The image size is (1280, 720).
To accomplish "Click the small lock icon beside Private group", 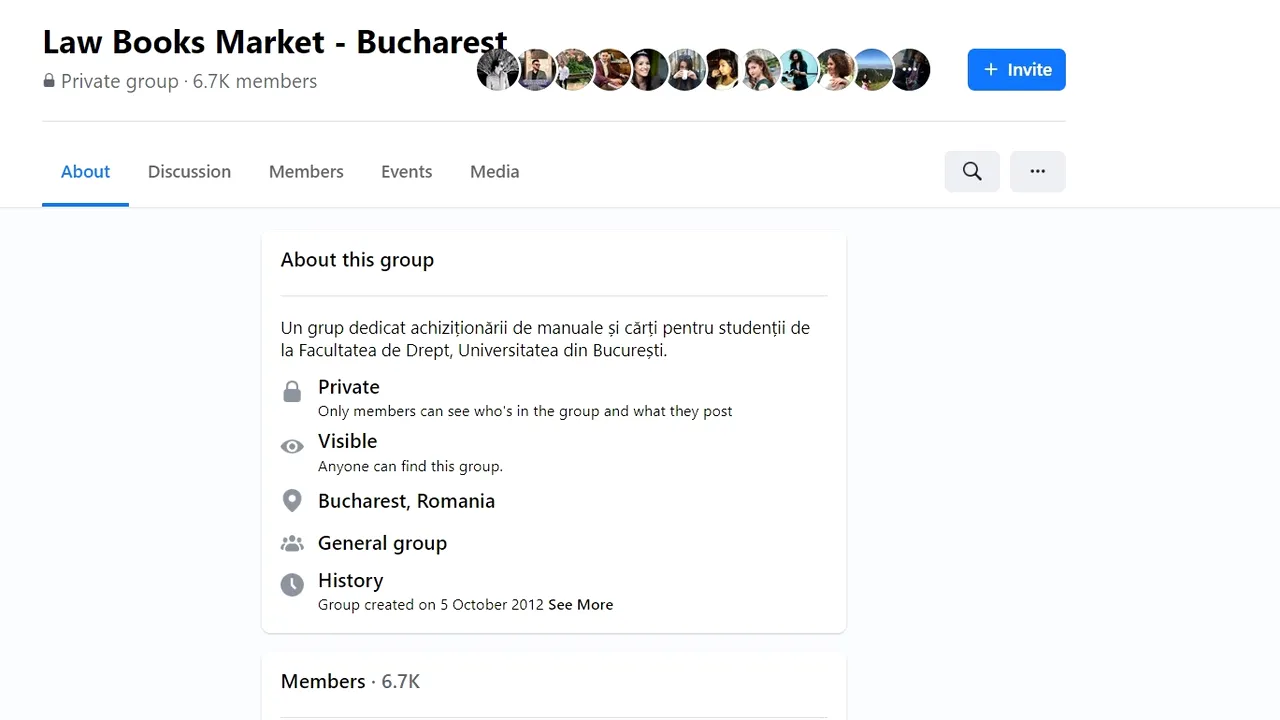I will tap(49, 81).
